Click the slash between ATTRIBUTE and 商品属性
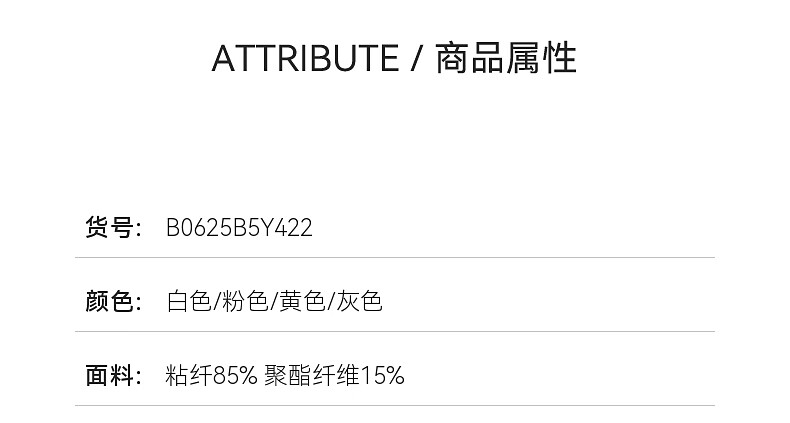 click(416, 58)
